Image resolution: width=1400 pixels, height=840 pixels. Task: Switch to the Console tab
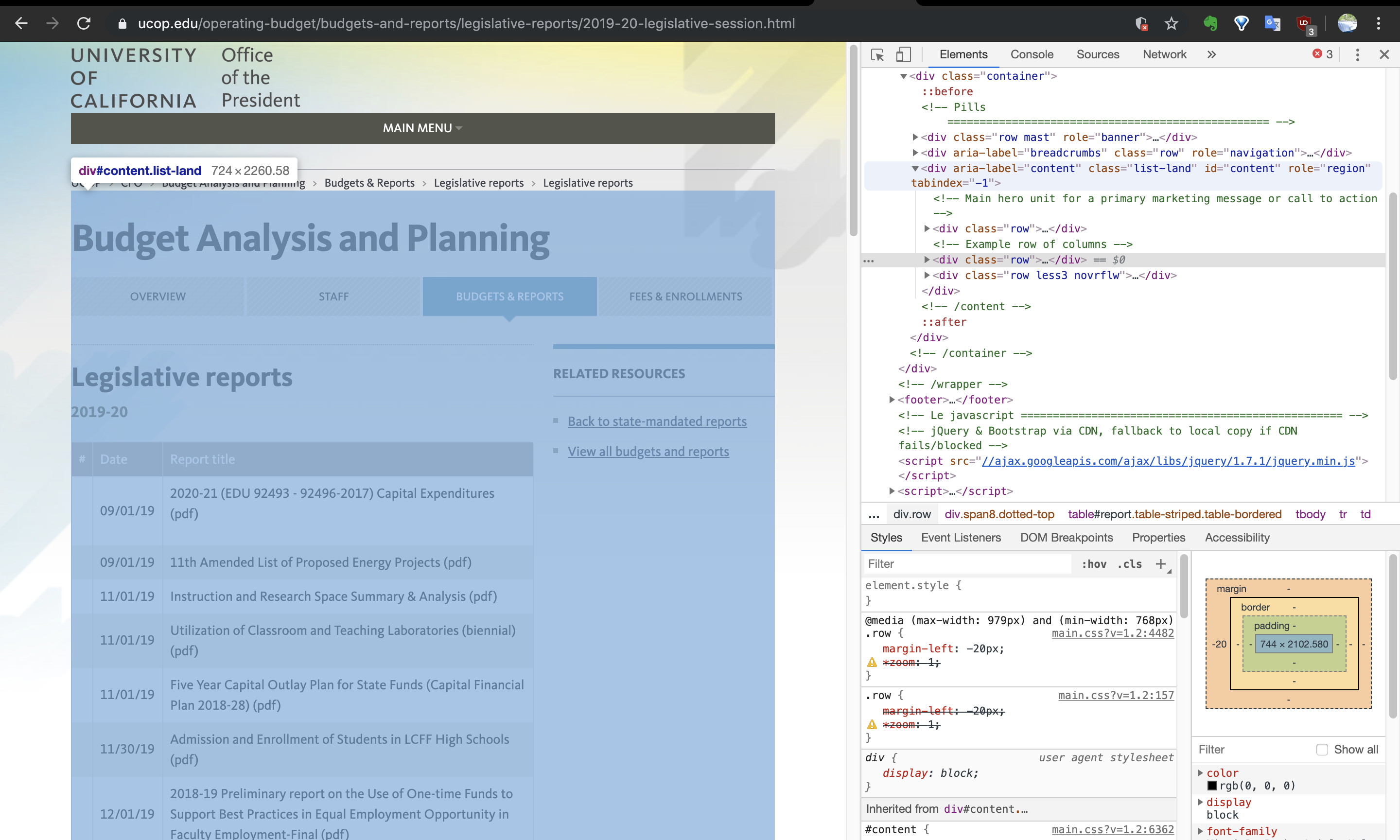pos(1032,54)
